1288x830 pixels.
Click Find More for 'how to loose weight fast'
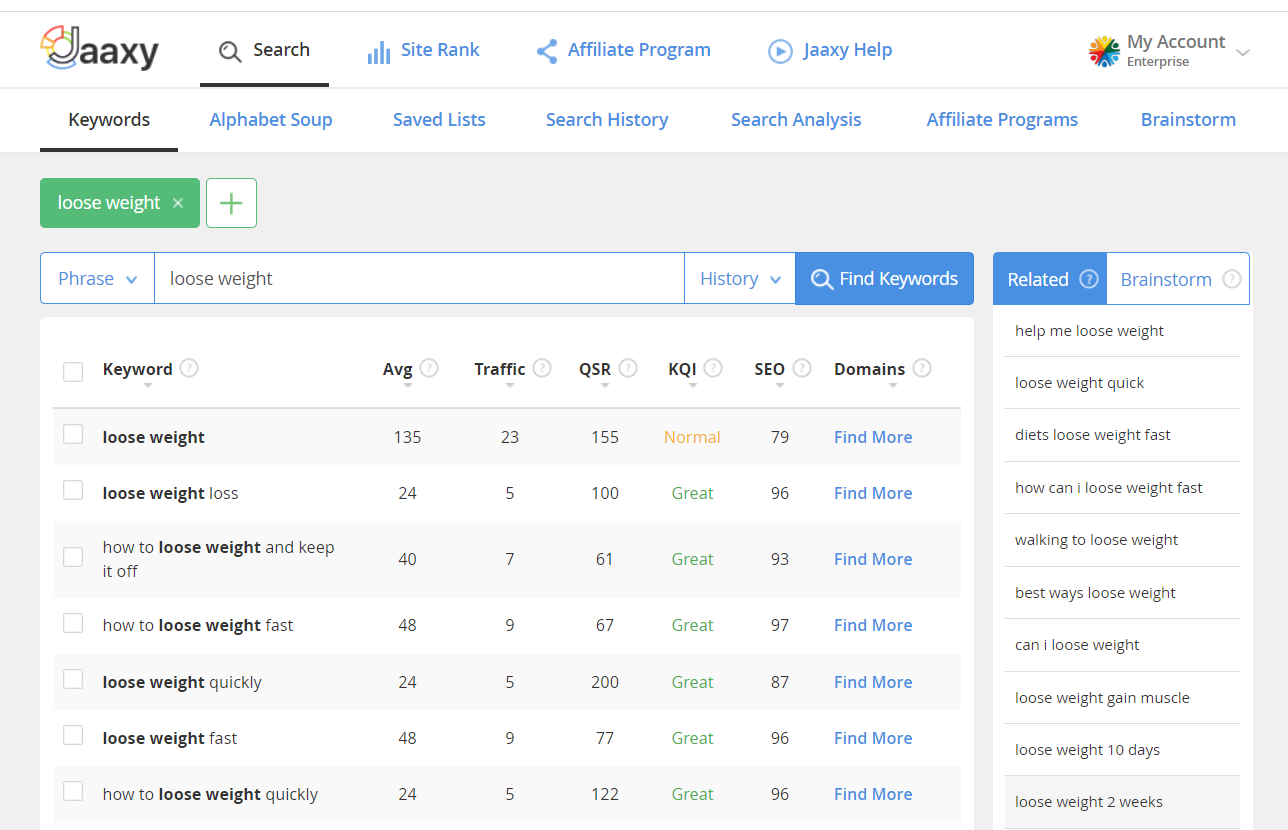click(x=873, y=625)
